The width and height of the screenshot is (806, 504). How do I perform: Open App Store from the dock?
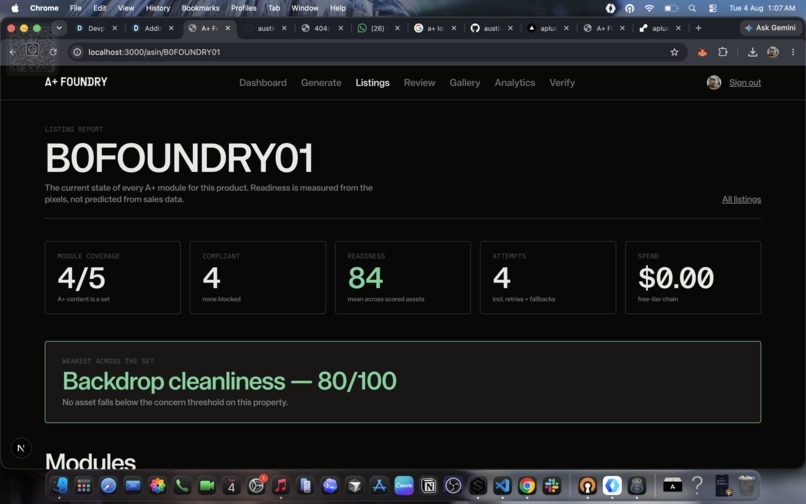click(379, 485)
